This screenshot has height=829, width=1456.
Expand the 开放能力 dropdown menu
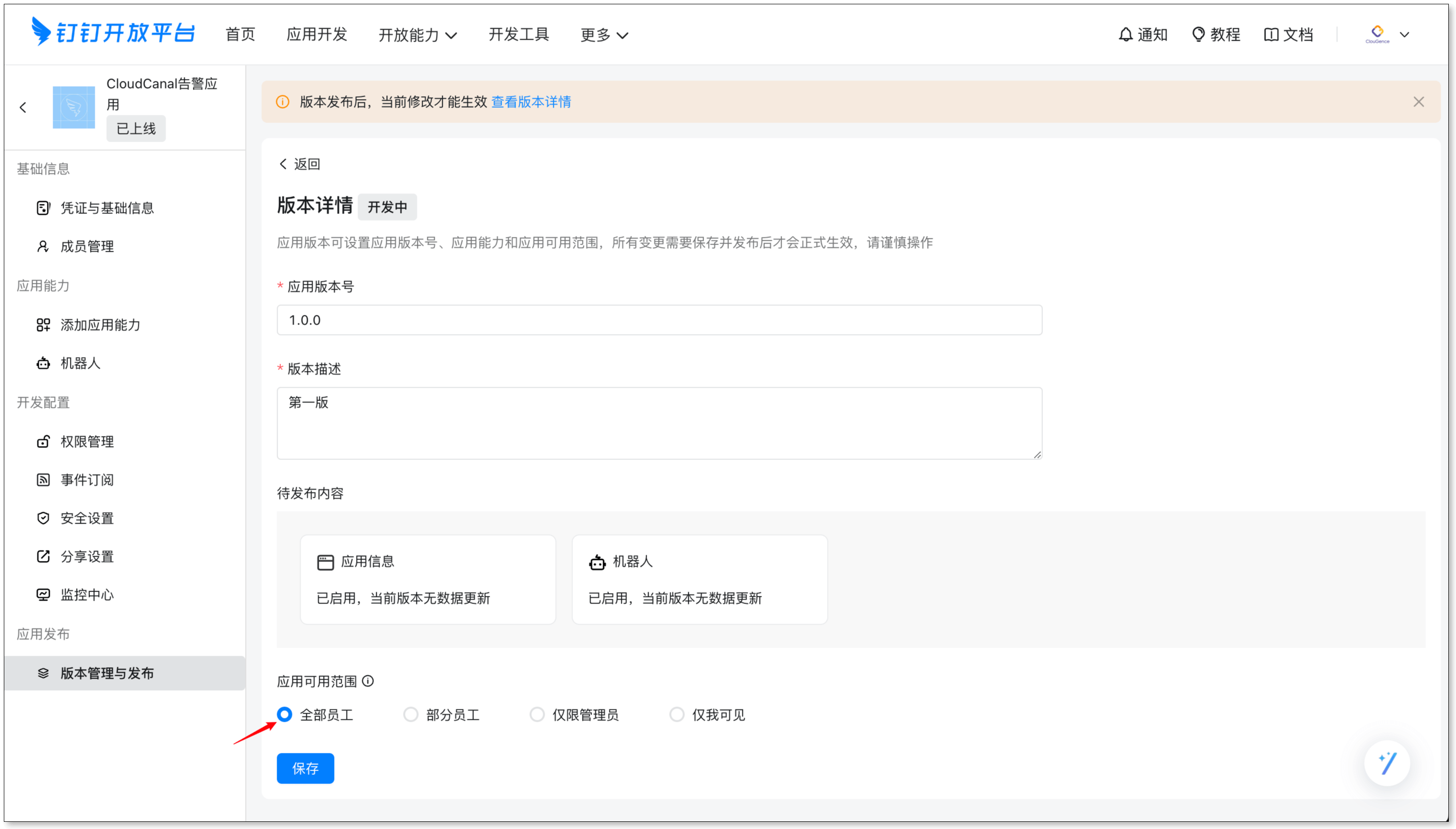417,35
